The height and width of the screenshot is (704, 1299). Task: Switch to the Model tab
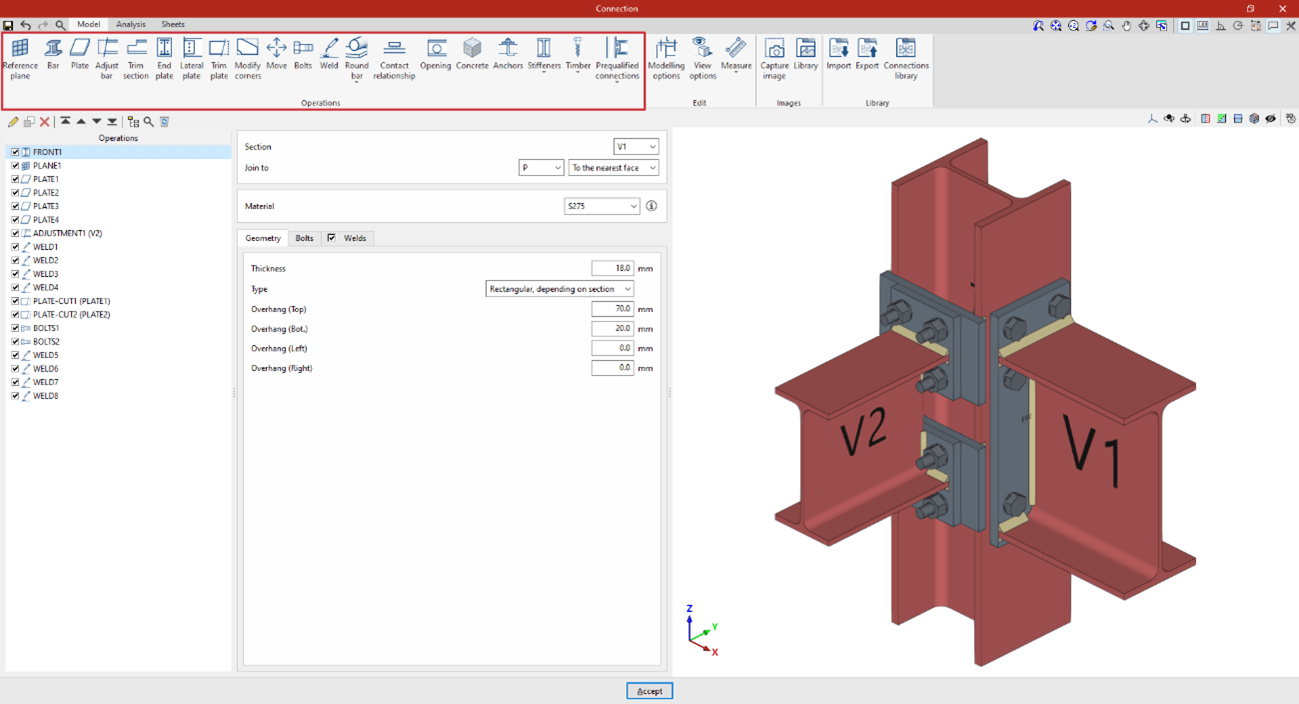[88, 24]
